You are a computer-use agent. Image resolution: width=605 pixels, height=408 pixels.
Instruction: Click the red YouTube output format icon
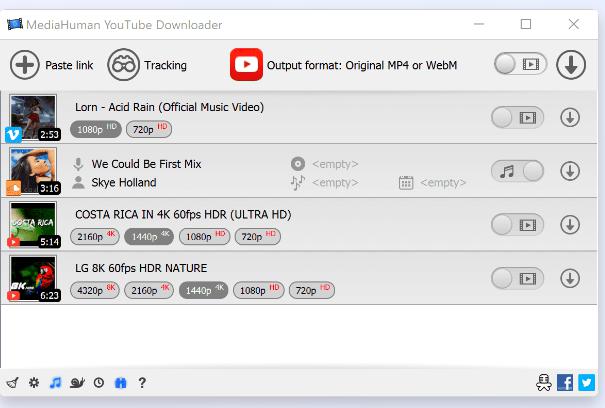click(x=246, y=64)
